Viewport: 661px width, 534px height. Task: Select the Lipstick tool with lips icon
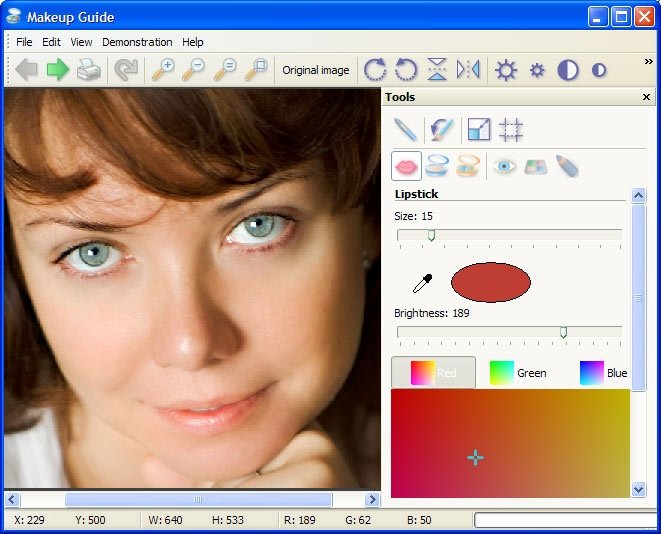(406, 166)
